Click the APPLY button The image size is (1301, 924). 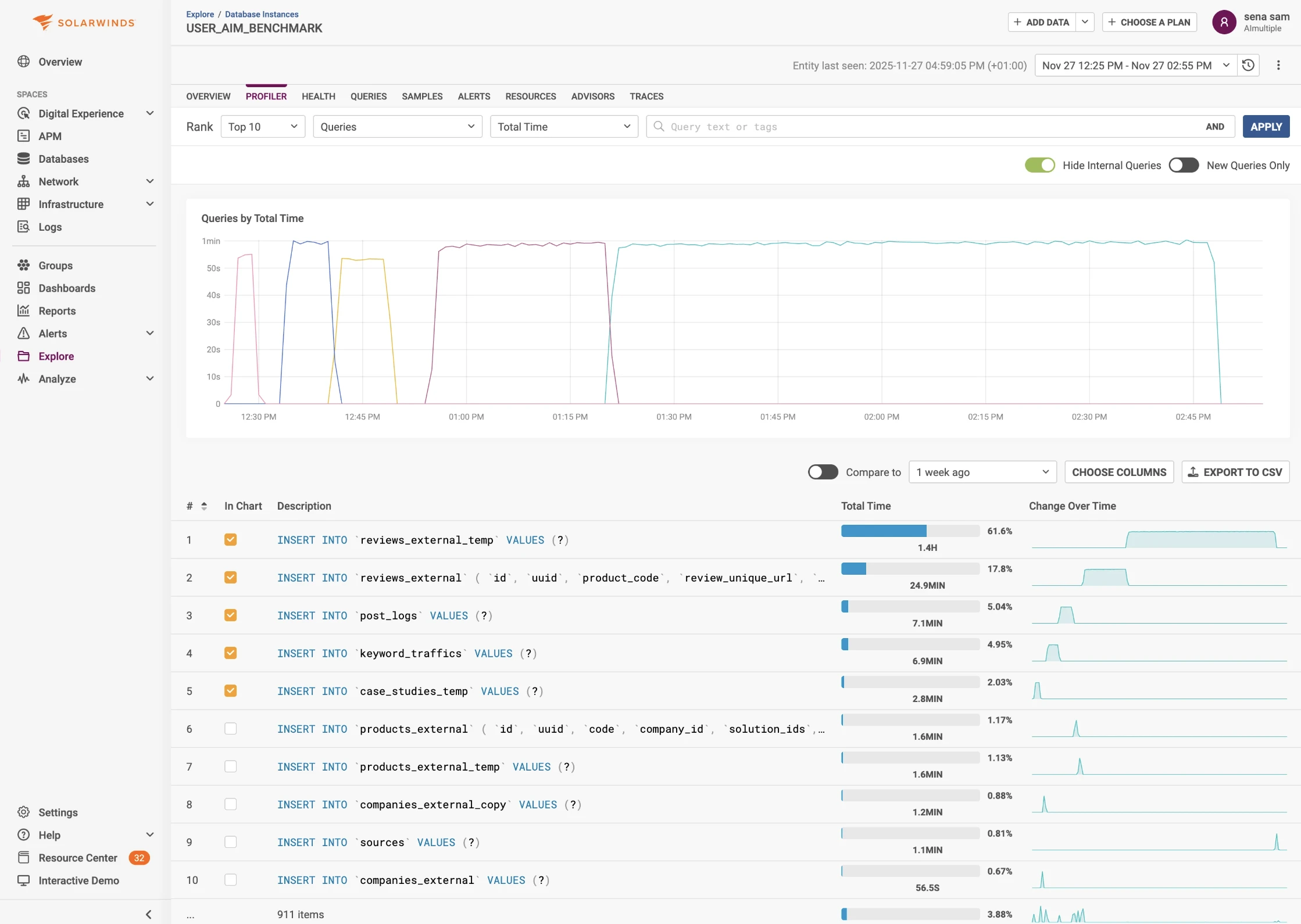[1266, 126]
